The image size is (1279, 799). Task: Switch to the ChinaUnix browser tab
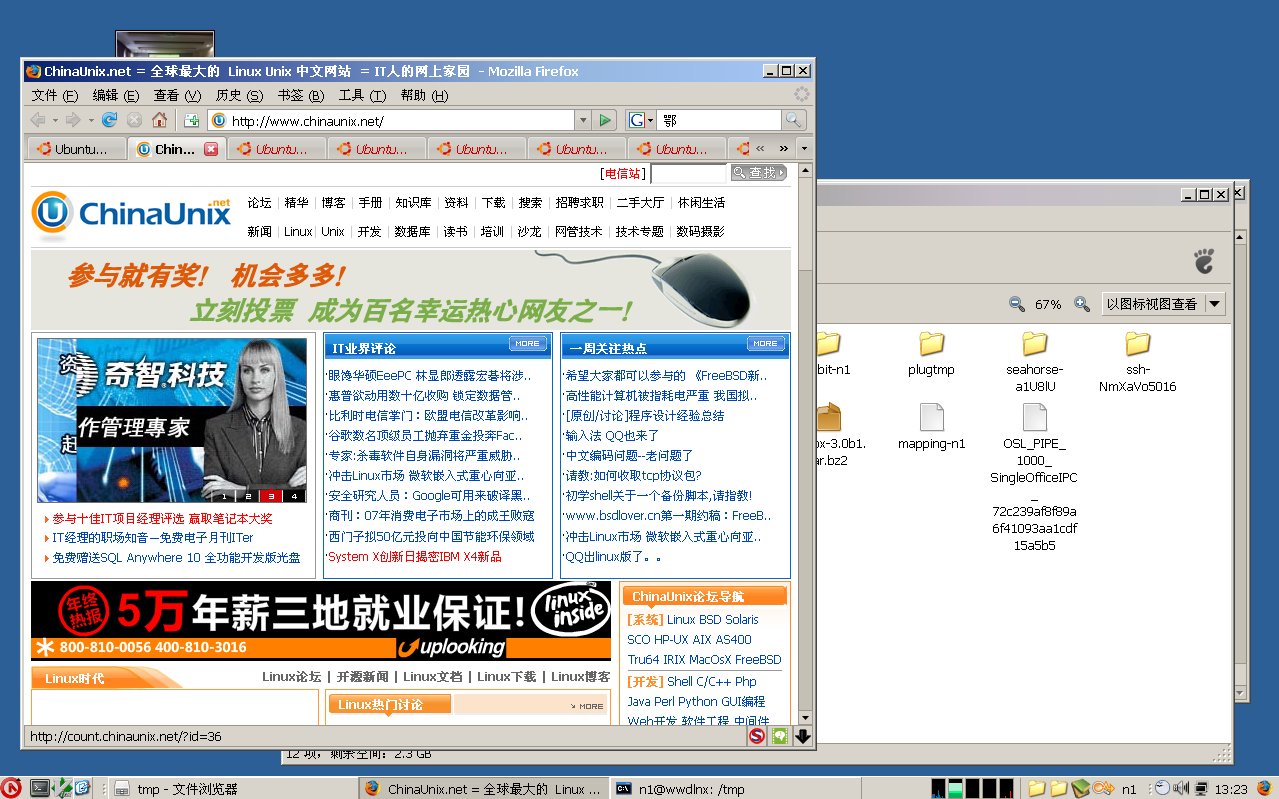coord(176,149)
